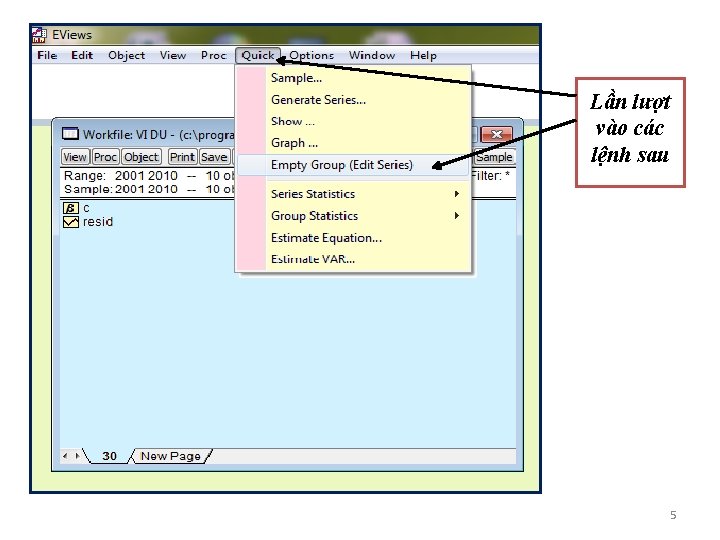
Task: Click the right page scroll arrow at bottom
Action: click(x=77, y=456)
